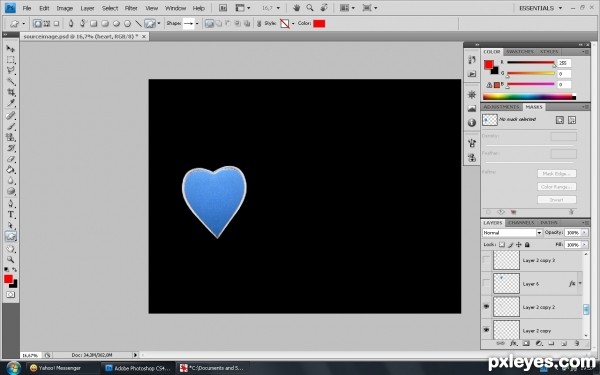Select the History Brush tool
Screen dimensions: 600x375
(x=11, y=148)
